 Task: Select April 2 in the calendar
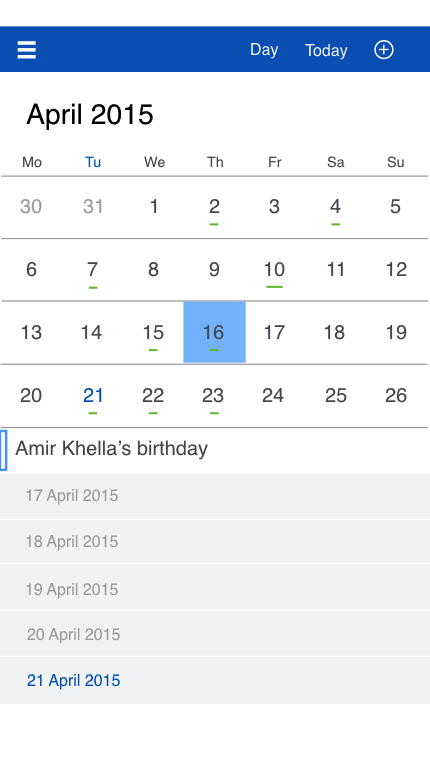[x=215, y=207]
